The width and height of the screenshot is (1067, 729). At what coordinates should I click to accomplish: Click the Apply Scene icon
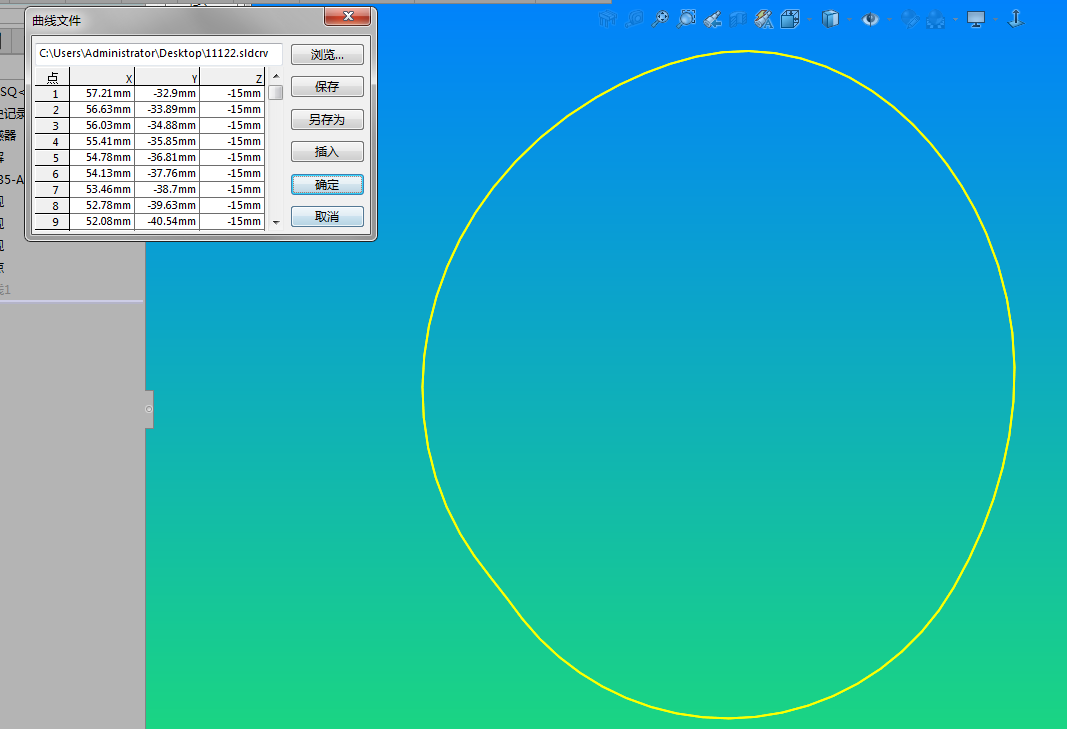tap(936, 19)
